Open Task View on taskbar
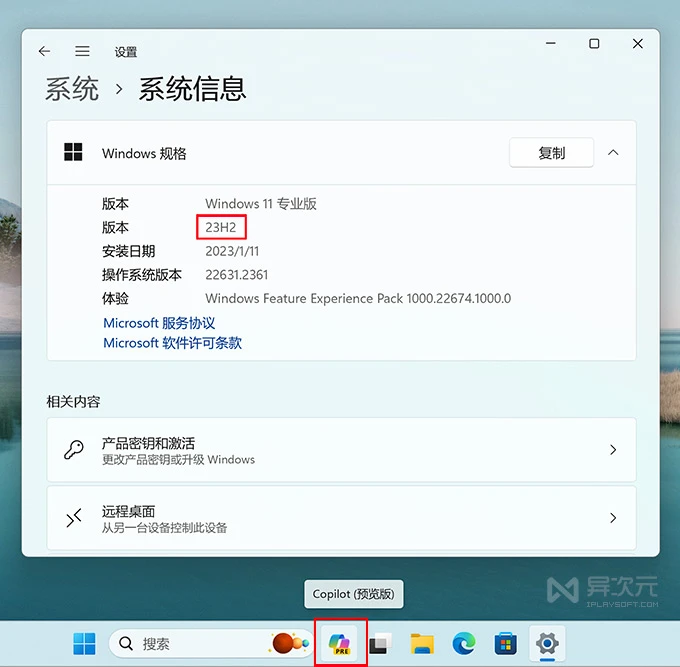The width and height of the screenshot is (680, 667). pyautogui.click(x=380, y=644)
